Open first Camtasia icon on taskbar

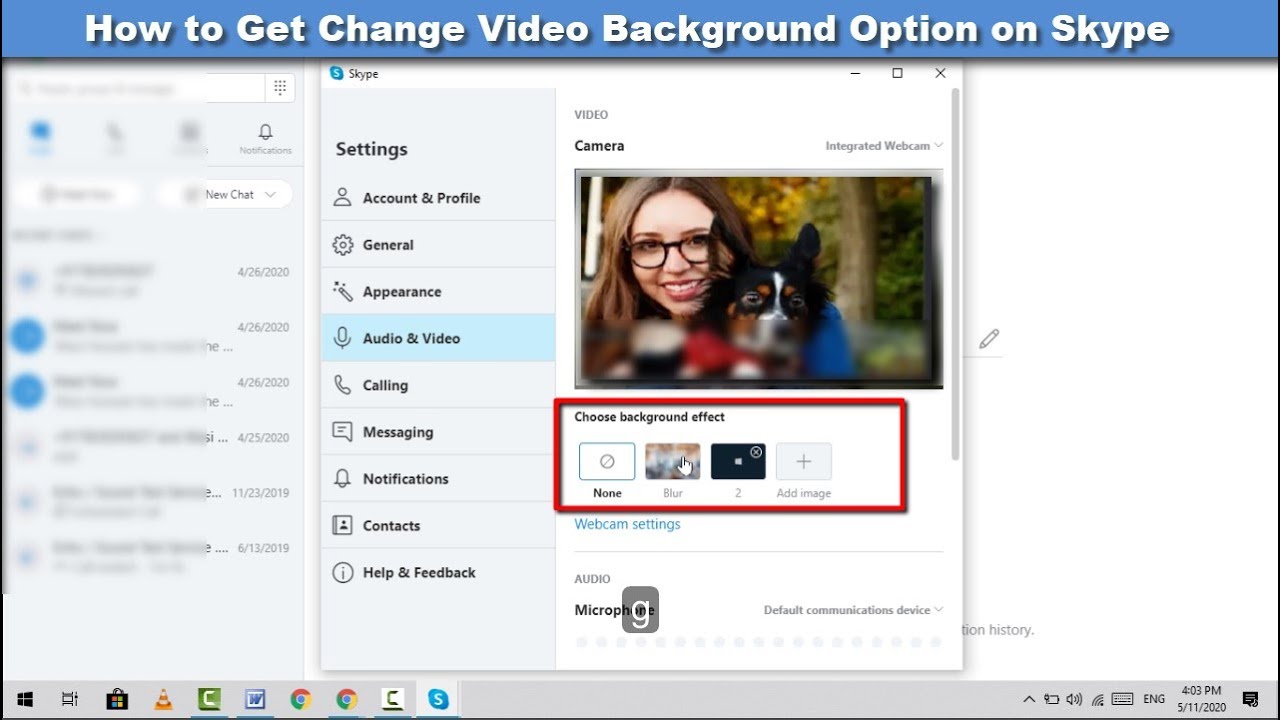pos(209,700)
